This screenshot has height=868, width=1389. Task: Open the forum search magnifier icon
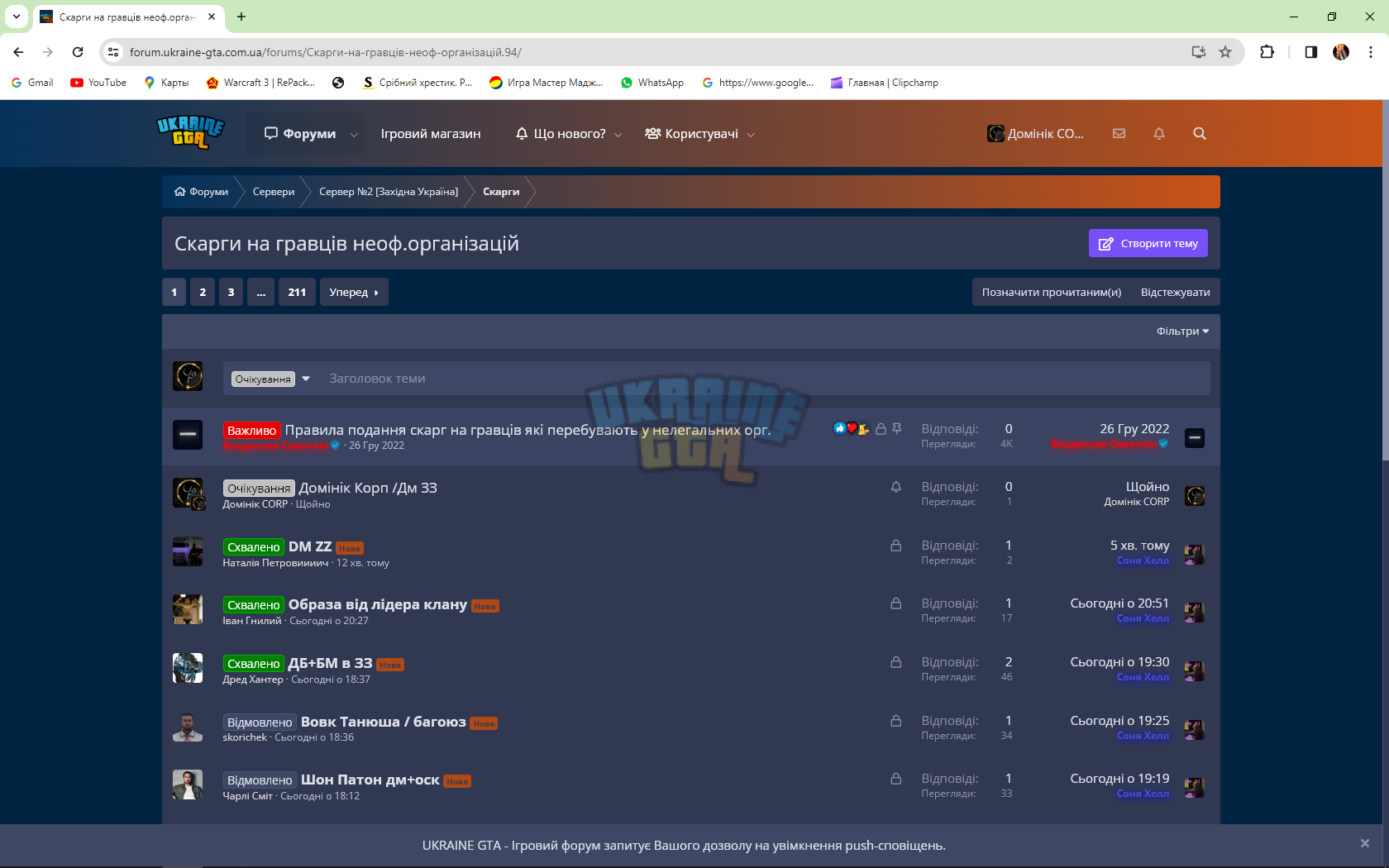click(x=1200, y=133)
